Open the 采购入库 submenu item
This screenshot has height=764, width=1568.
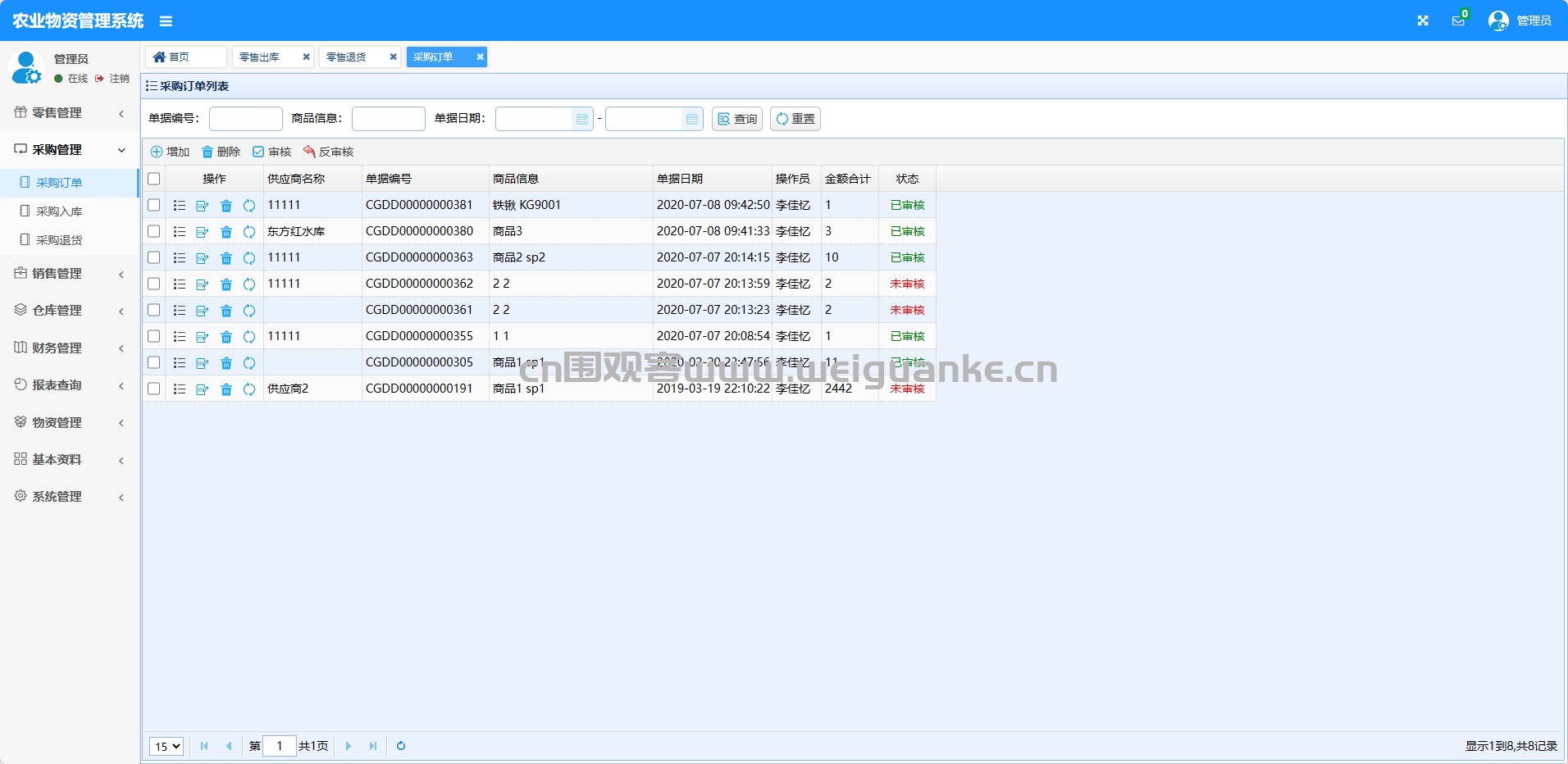coord(59,211)
